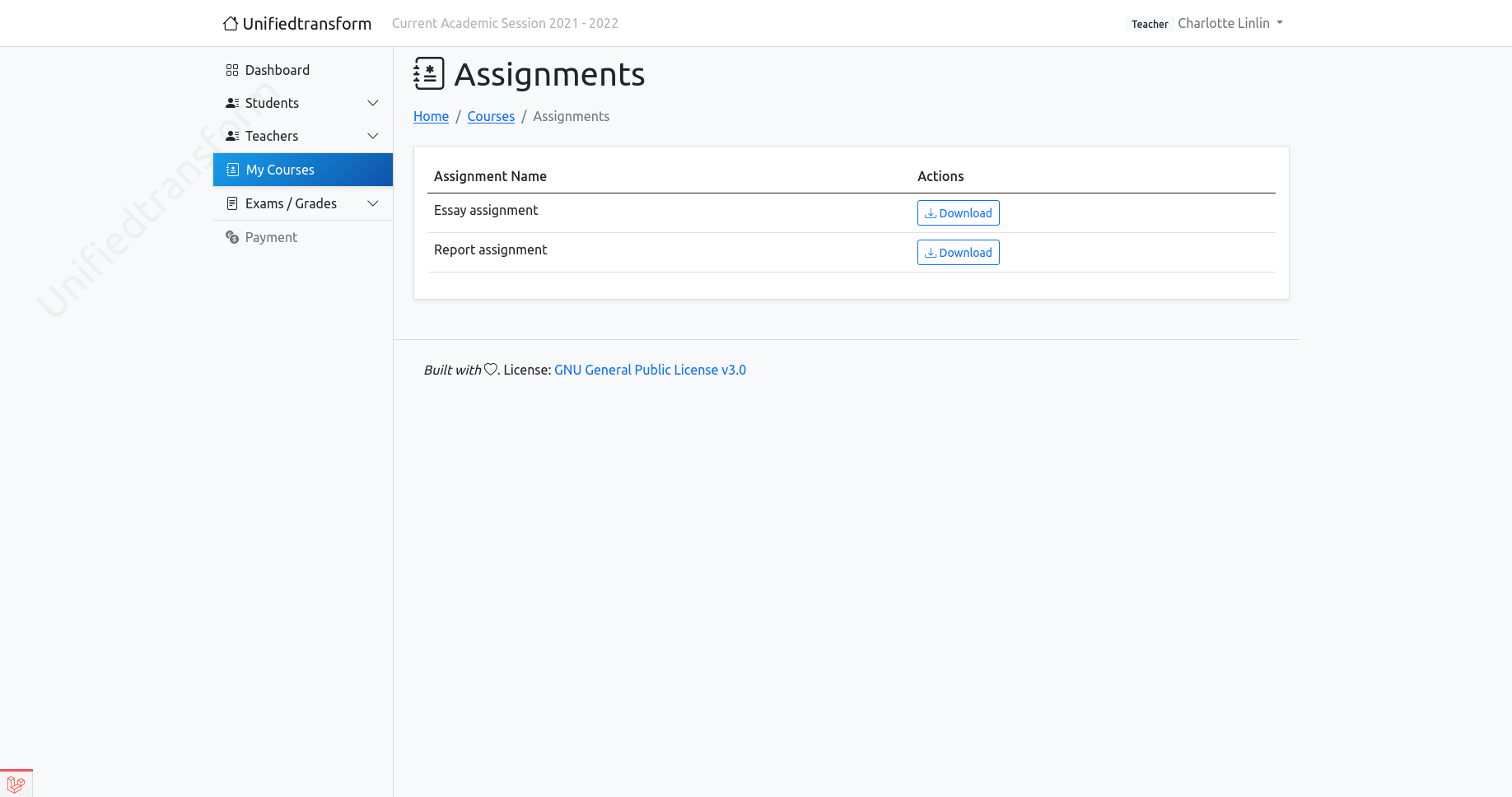Click the My Courses journal icon
This screenshot has height=797, width=1512.
232,170
